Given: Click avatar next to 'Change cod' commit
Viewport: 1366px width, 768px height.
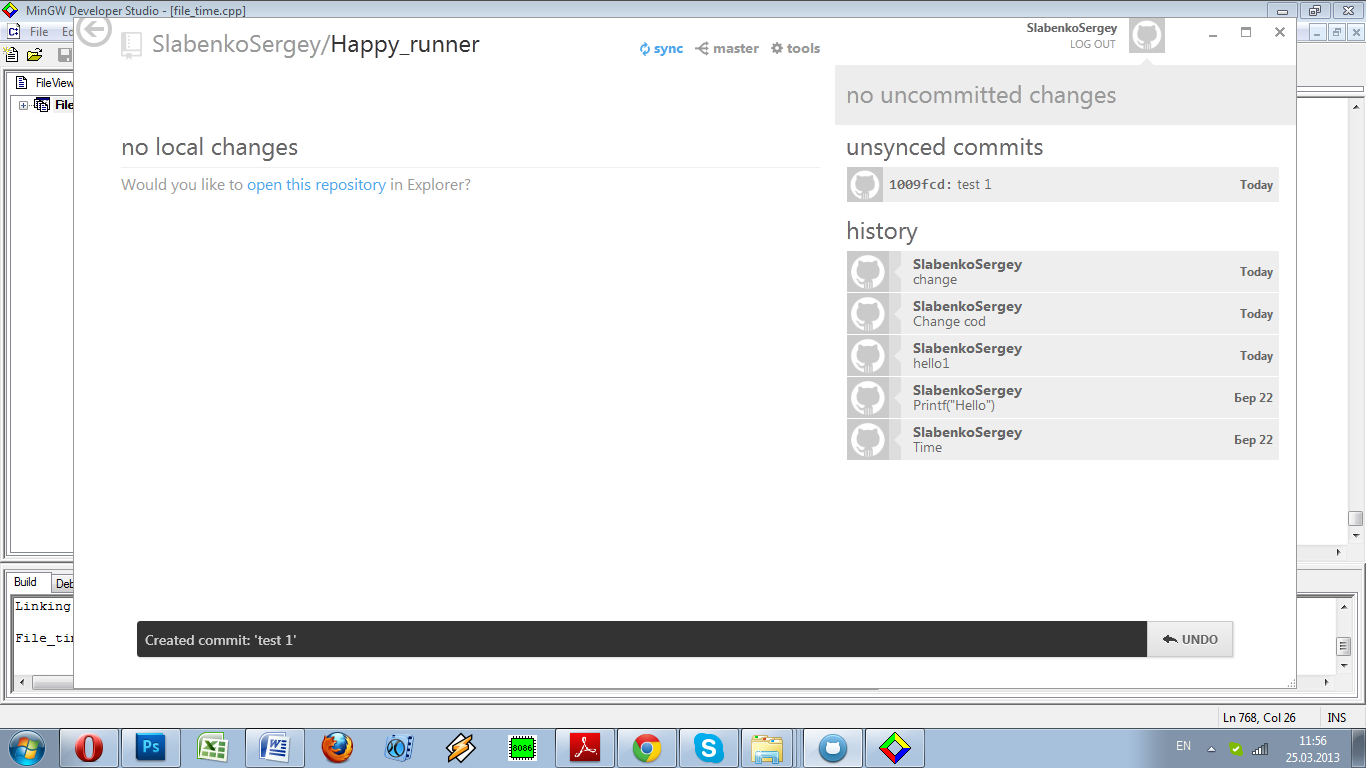Looking at the screenshot, I should [867, 314].
